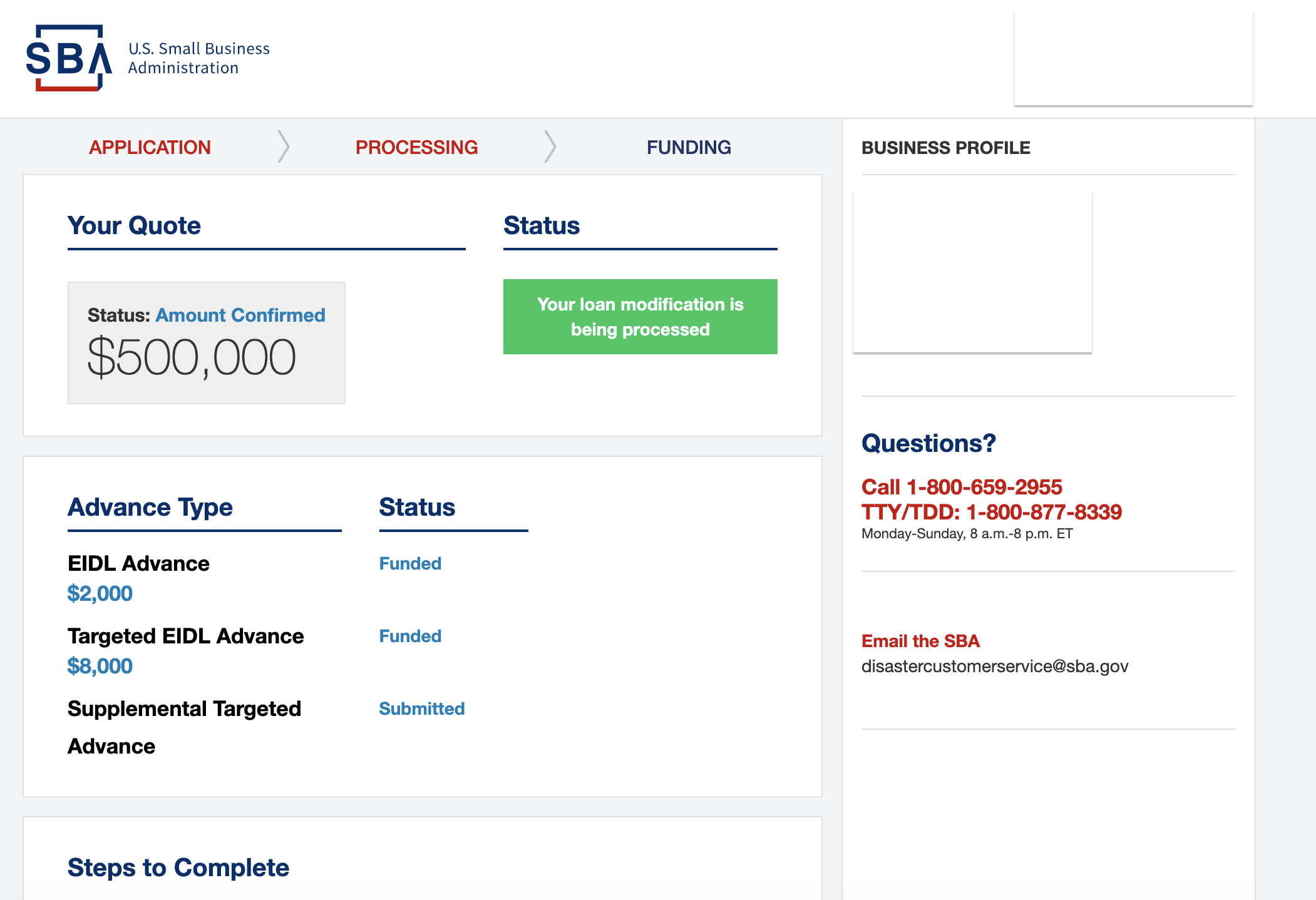Click the Email the SBA link
This screenshot has width=1316, height=900.
click(x=920, y=641)
